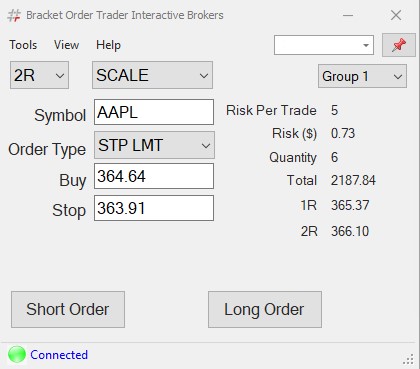Focus the Symbol field containing AAPL
The height and width of the screenshot is (369, 420).
154,112
